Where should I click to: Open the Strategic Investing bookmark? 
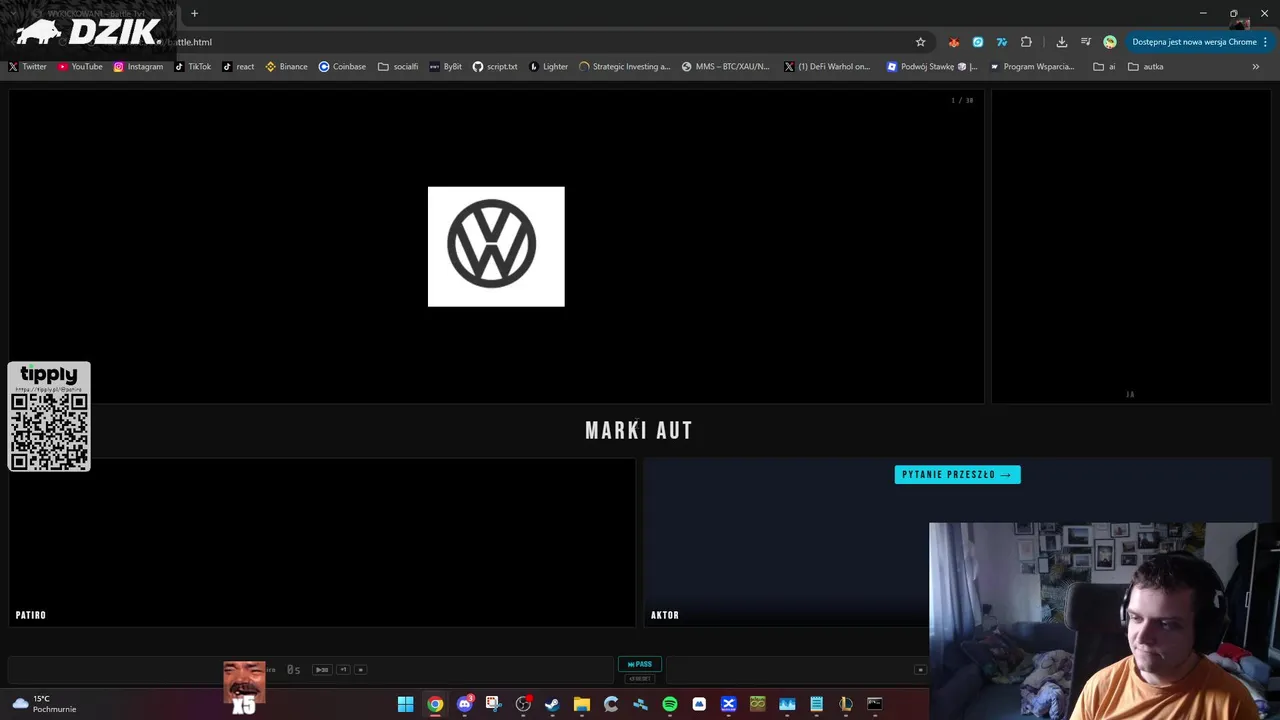pos(624,67)
